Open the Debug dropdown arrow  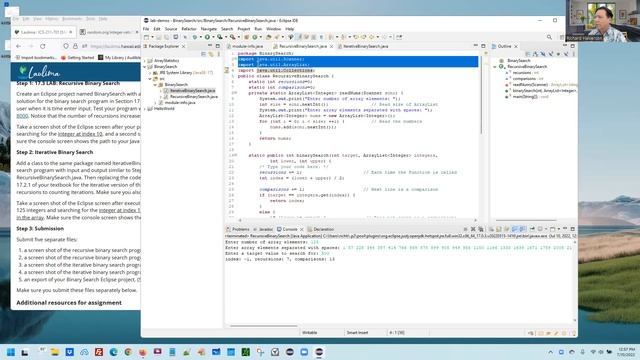pyautogui.click(x=200, y=37)
